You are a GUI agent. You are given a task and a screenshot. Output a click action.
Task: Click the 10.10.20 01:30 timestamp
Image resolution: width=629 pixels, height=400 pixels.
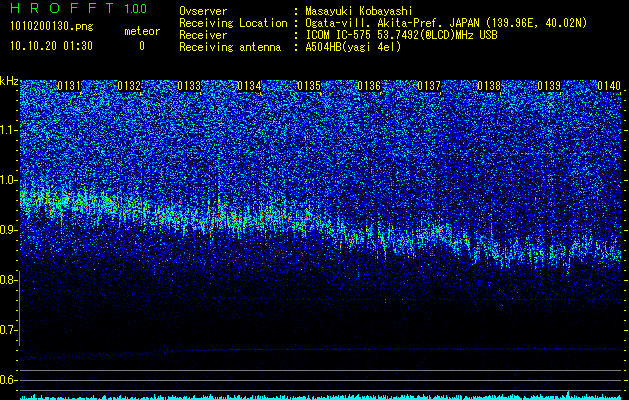tap(50, 46)
